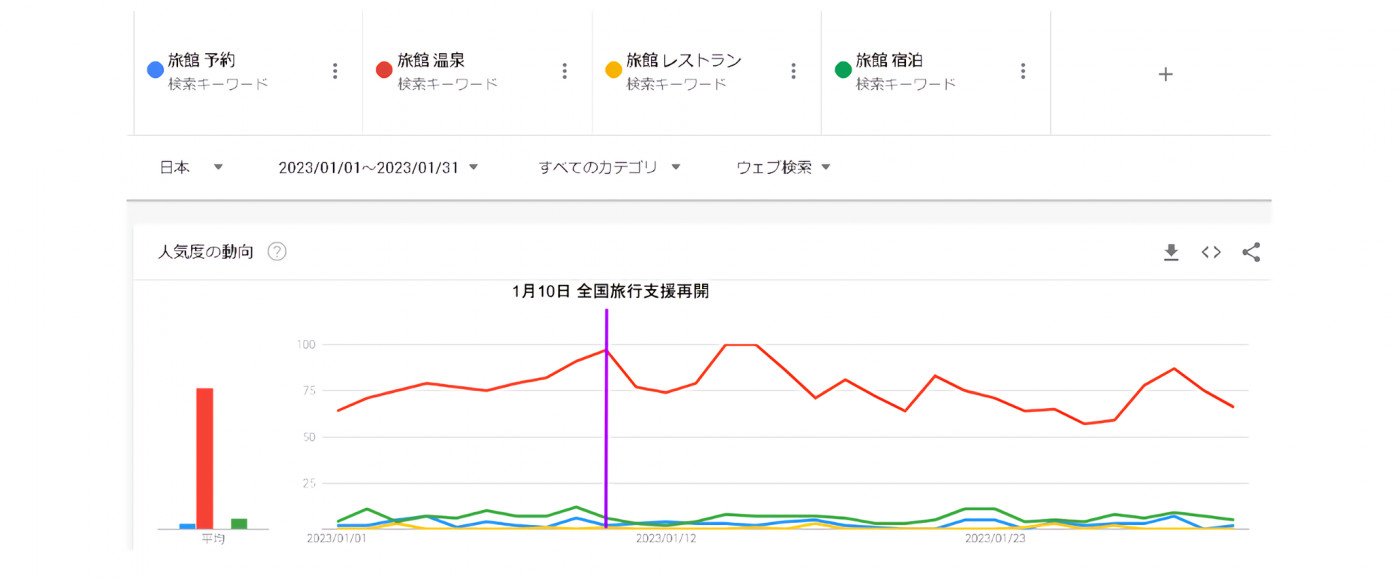1400x578 pixels.
Task: Click the green dot beside 旅館 宿泊
Action: pos(843,70)
